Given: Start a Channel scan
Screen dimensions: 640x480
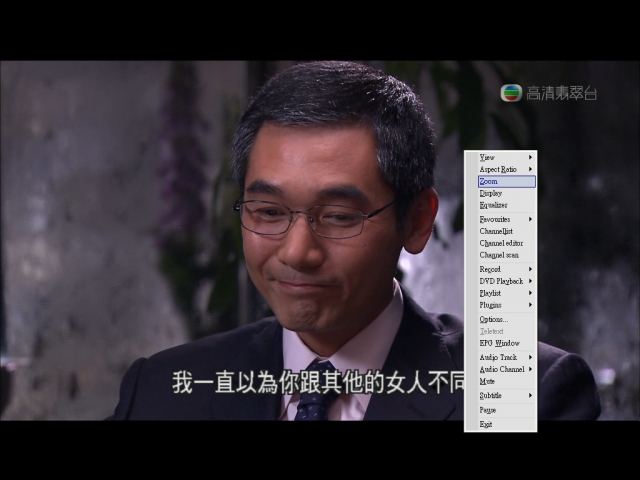Looking at the screenshot, I should pyautogui.click(x=500, y=255).
